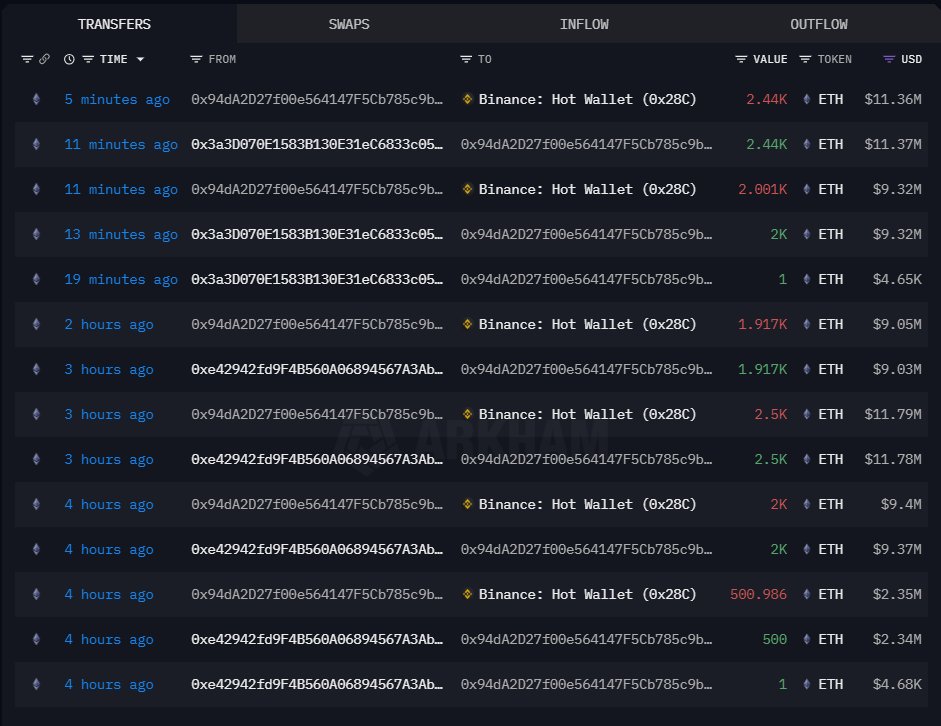The width and height of the screenshot is (941, 726).
Task: Open 0x94dA2D27 sender in 5 minutes ago row
Action: point(317,99)
